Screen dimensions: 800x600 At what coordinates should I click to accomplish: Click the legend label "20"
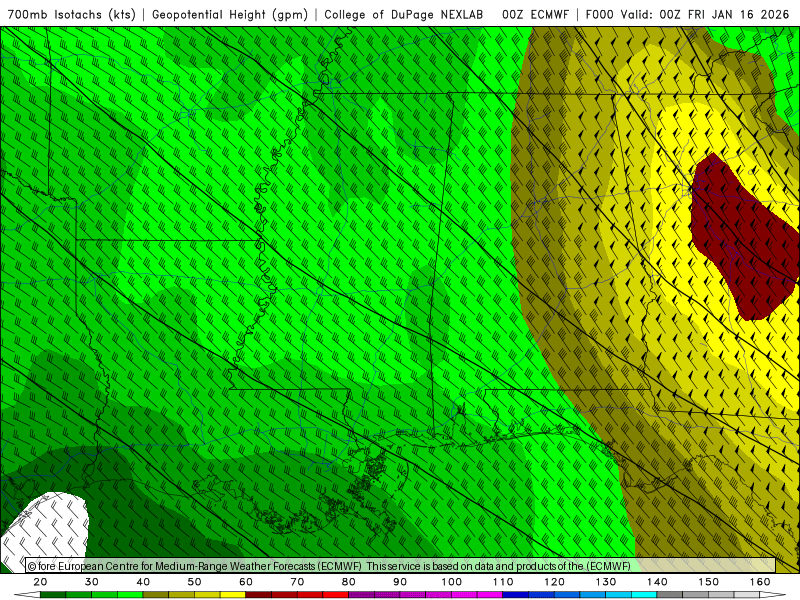coord(40,582)
